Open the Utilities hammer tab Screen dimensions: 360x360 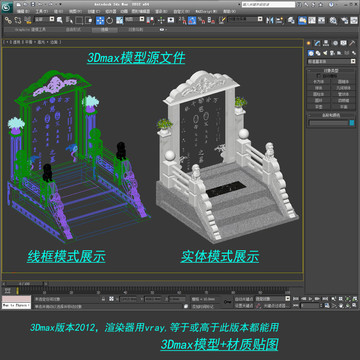tap(352, 43)
